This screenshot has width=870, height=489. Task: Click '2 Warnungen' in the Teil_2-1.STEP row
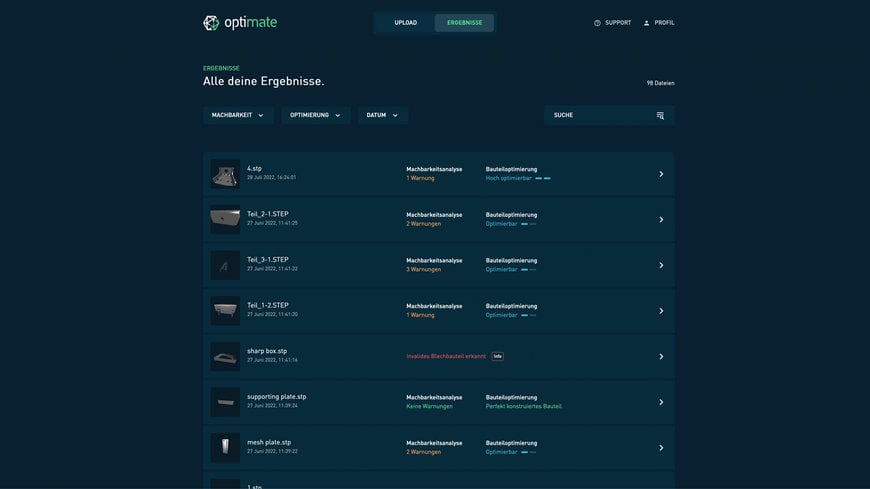(423, 224)
